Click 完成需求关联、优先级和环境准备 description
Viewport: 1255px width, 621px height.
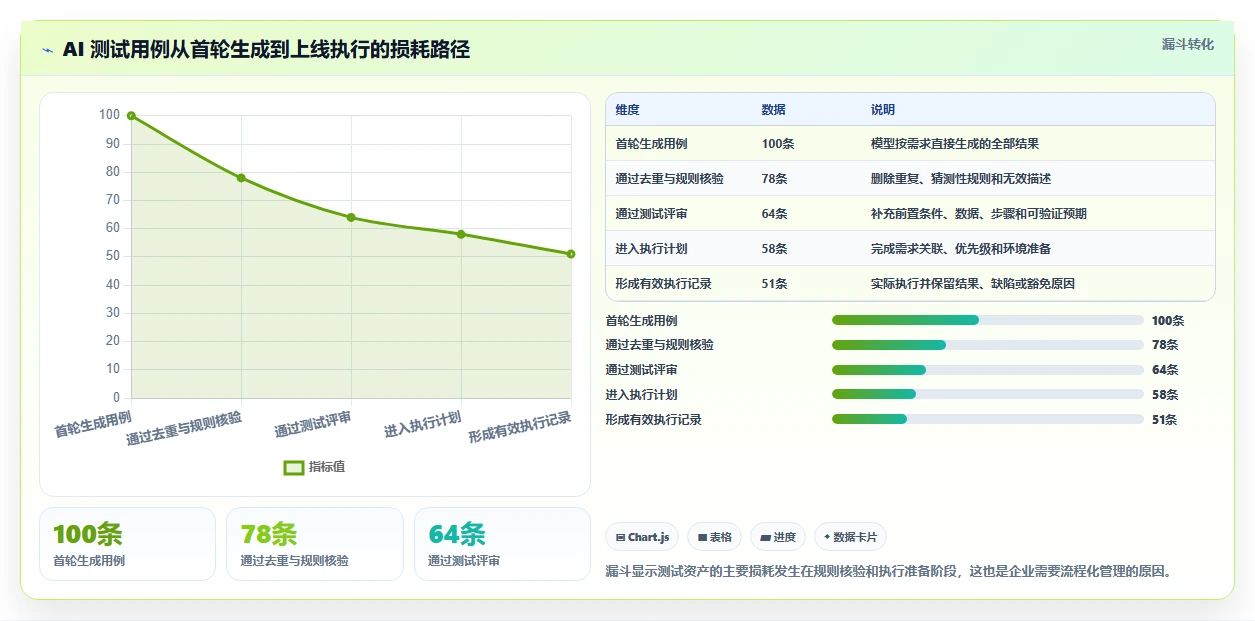pyautogui.click(x=961, y=249)
